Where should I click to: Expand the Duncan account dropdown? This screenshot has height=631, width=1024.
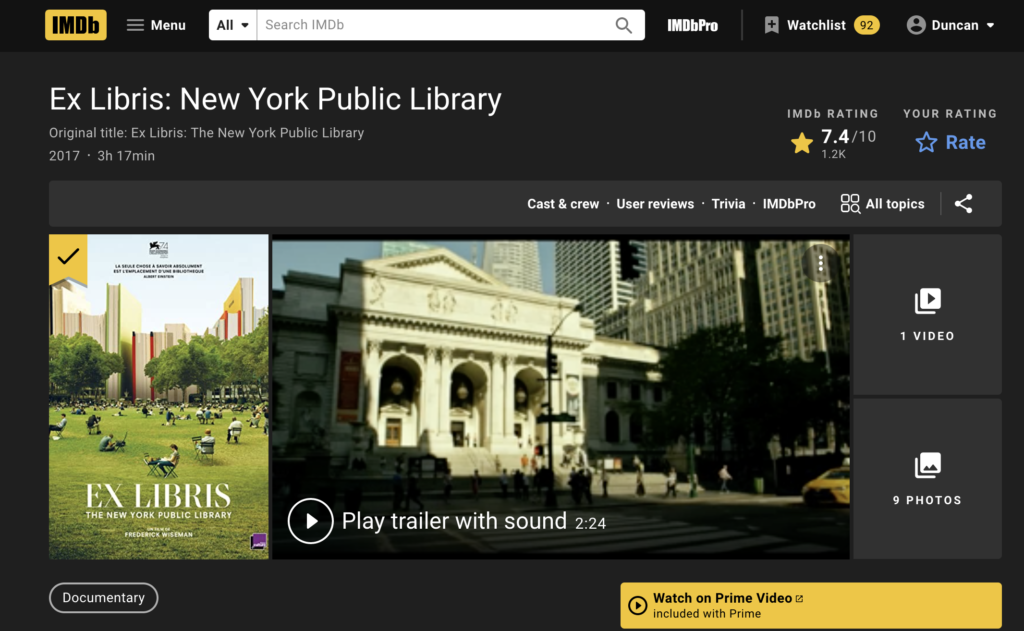pos(950,25)
